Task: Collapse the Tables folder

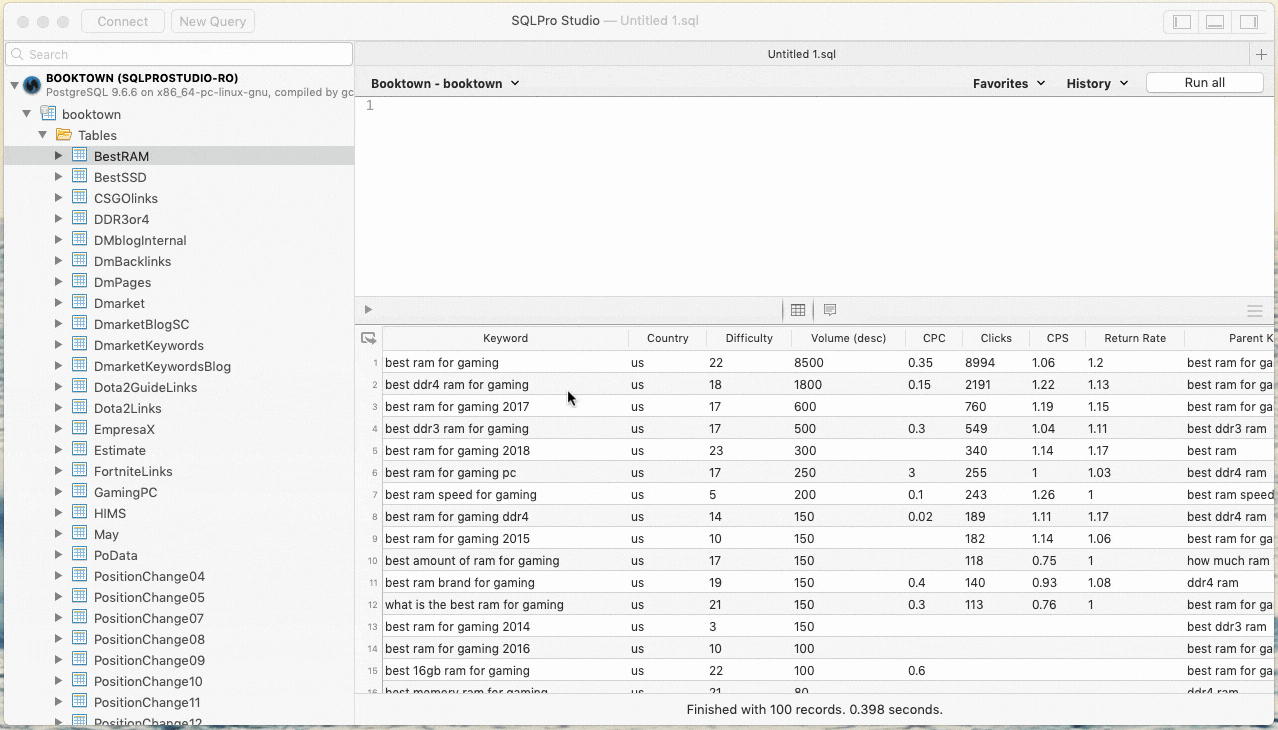Action: coord(42,135)
